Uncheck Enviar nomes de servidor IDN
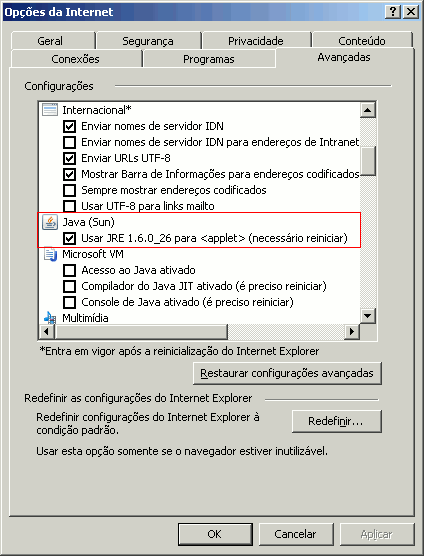The width and height of the screenshot is (424, 556). (x=69, y=126)
